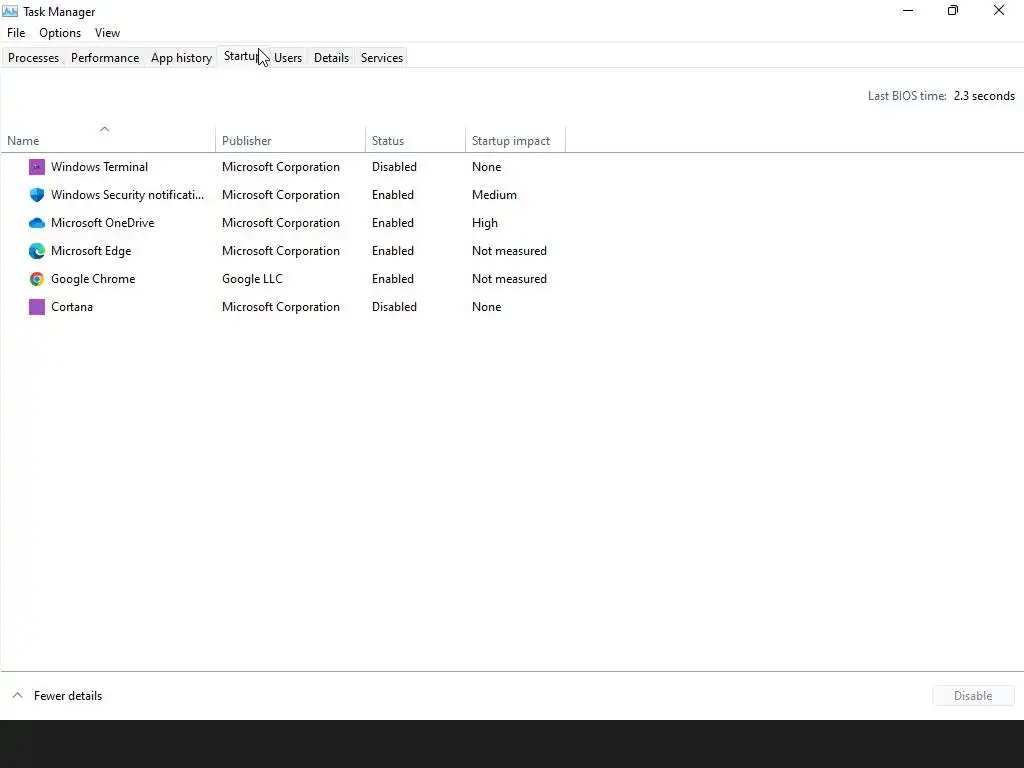Click Not measured impact for Microsoft Edge
Screen dimensions: 1024x768
click(x=509, y=251)
